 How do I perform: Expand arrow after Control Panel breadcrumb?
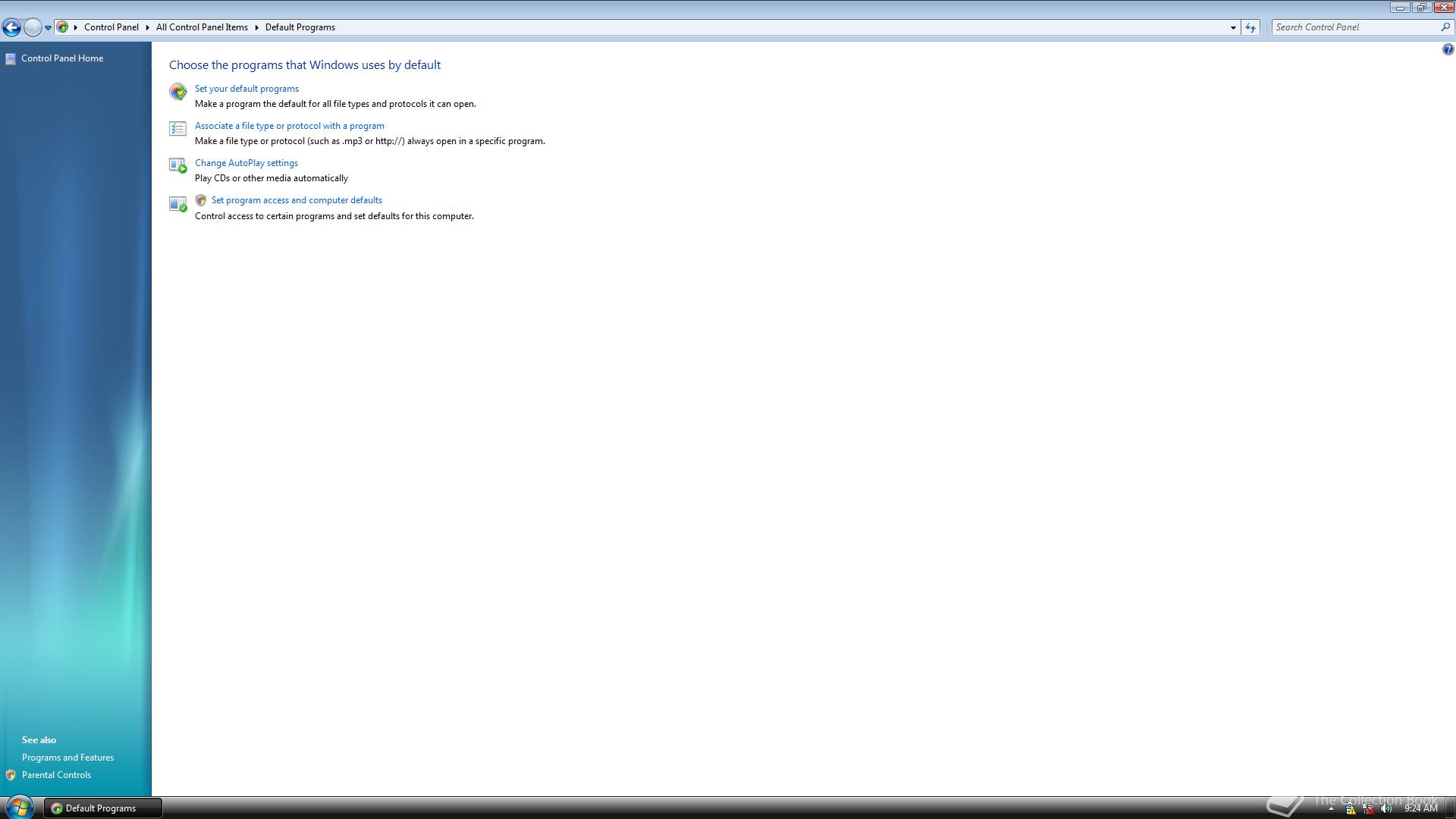pyautogui.click(x=147, y=27)
